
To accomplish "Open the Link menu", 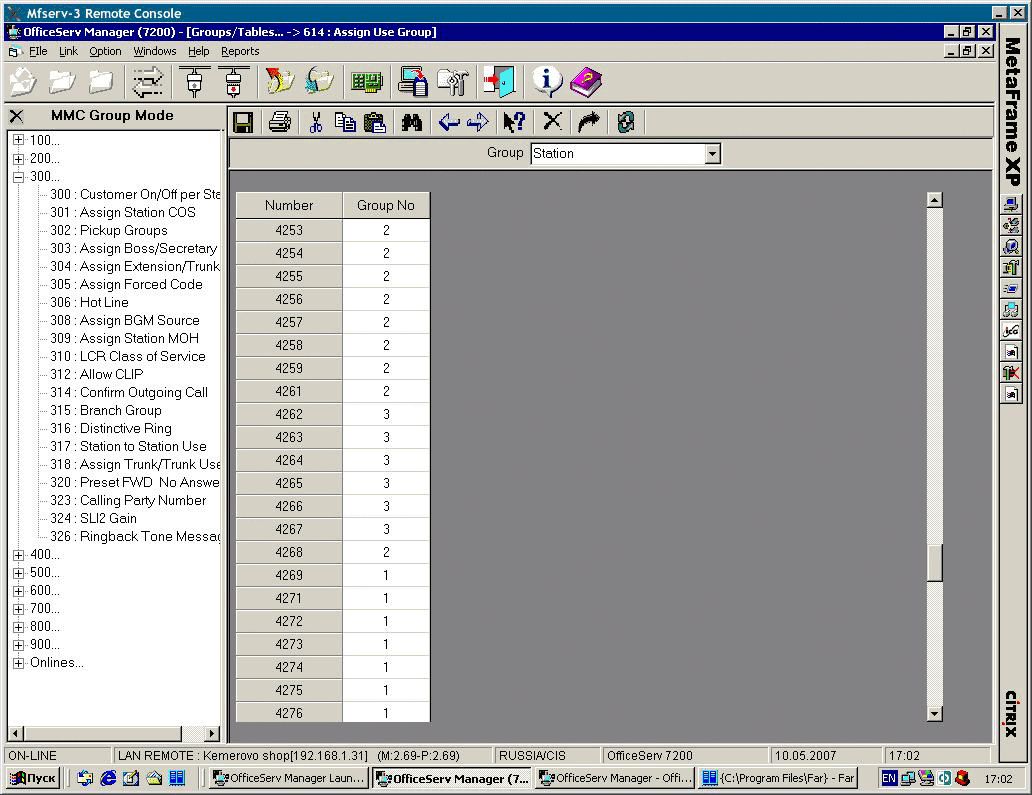I will (x=68, y=51).
